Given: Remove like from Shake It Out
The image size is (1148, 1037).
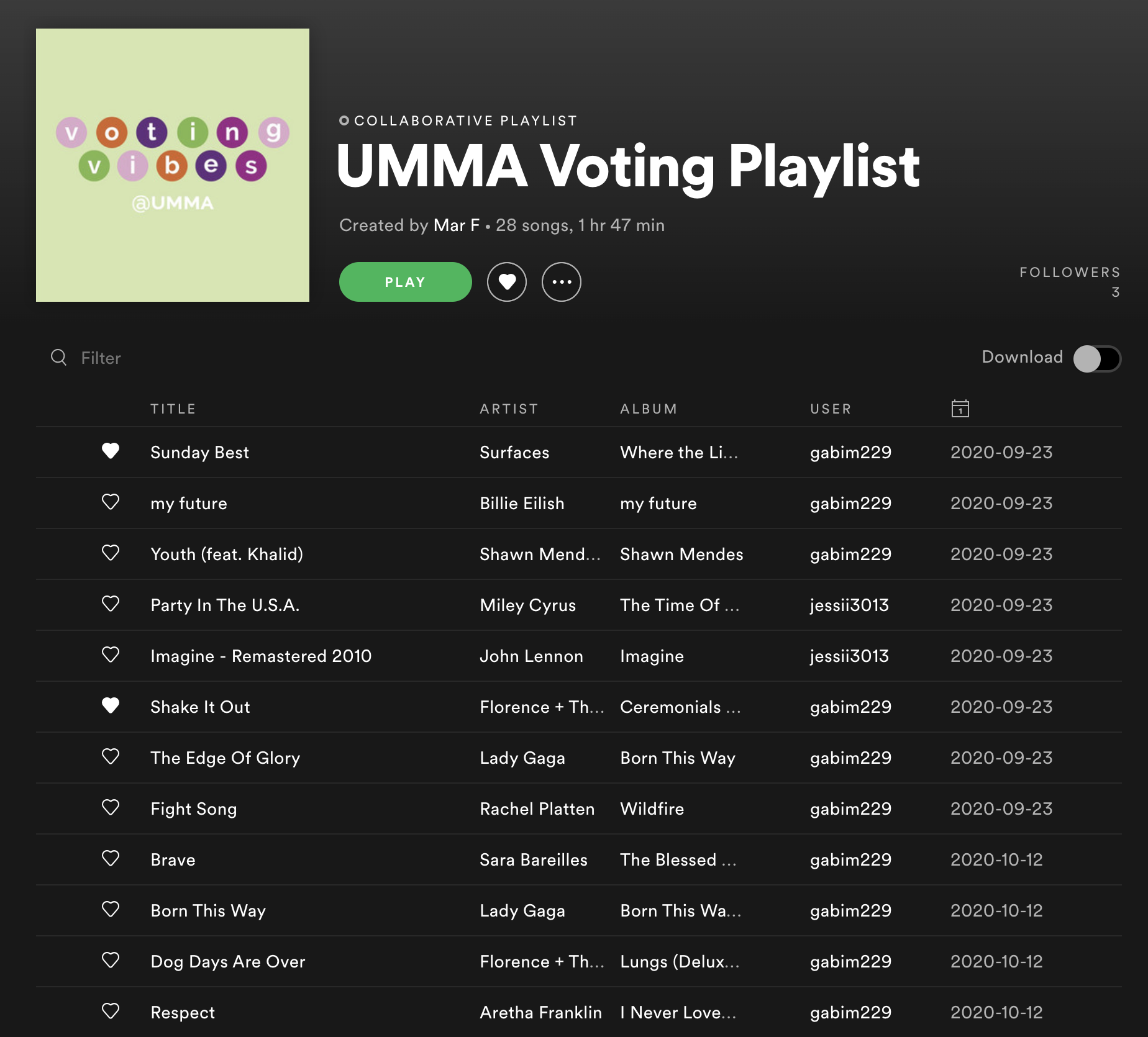Looking at the screenshot, I should click(x=111, y=705).
